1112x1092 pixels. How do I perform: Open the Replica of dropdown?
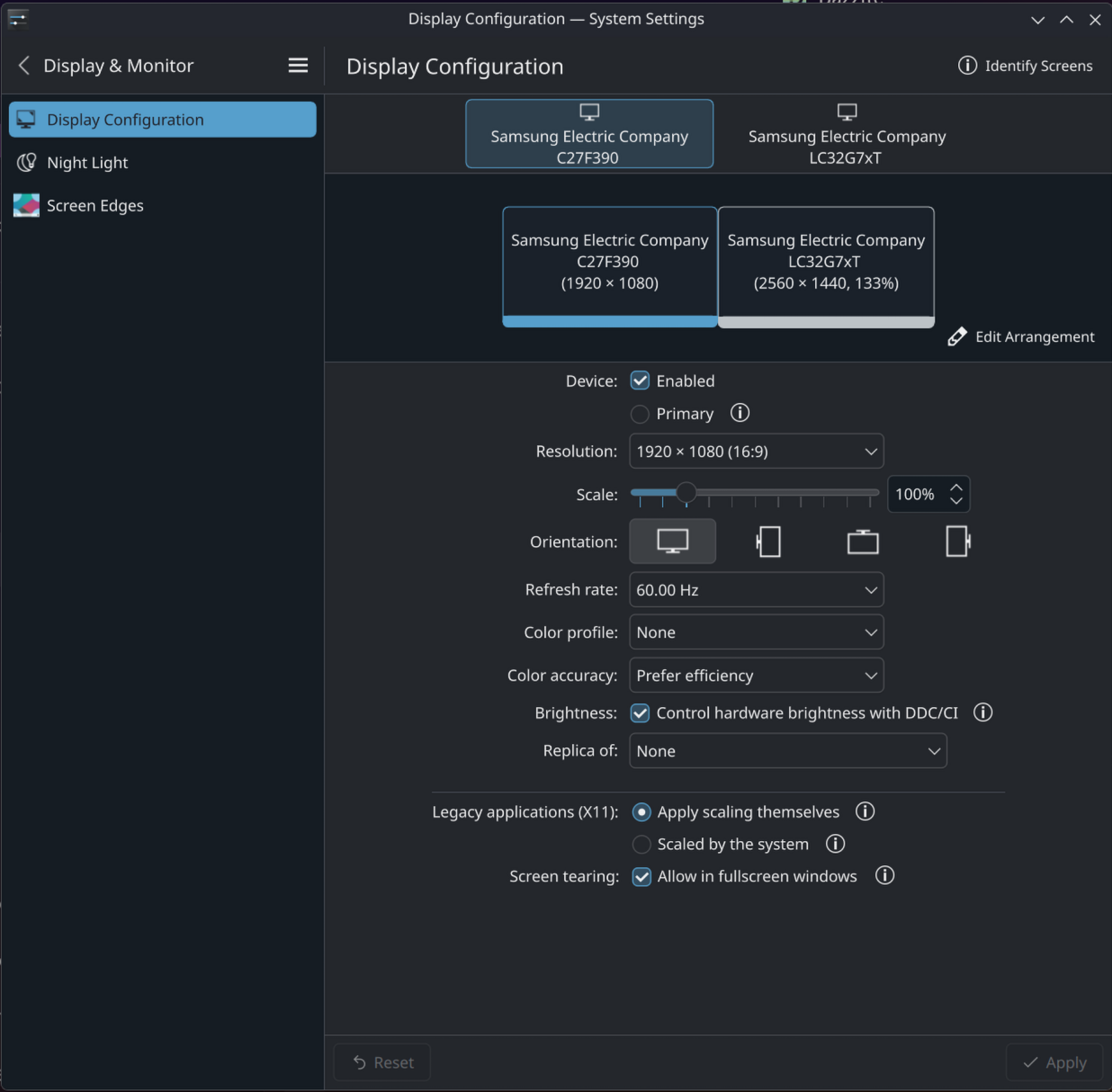coord(788,751)
